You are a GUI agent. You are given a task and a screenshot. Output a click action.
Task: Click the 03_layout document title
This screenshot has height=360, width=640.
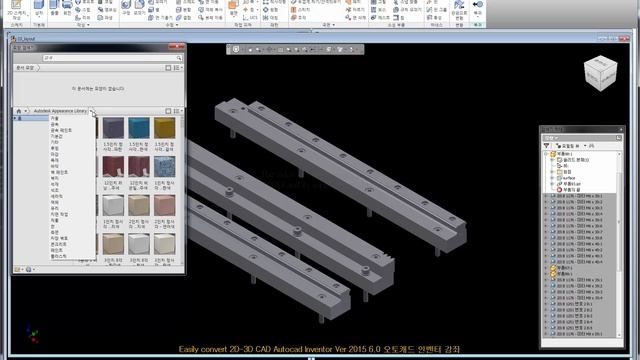pos(26,39)
